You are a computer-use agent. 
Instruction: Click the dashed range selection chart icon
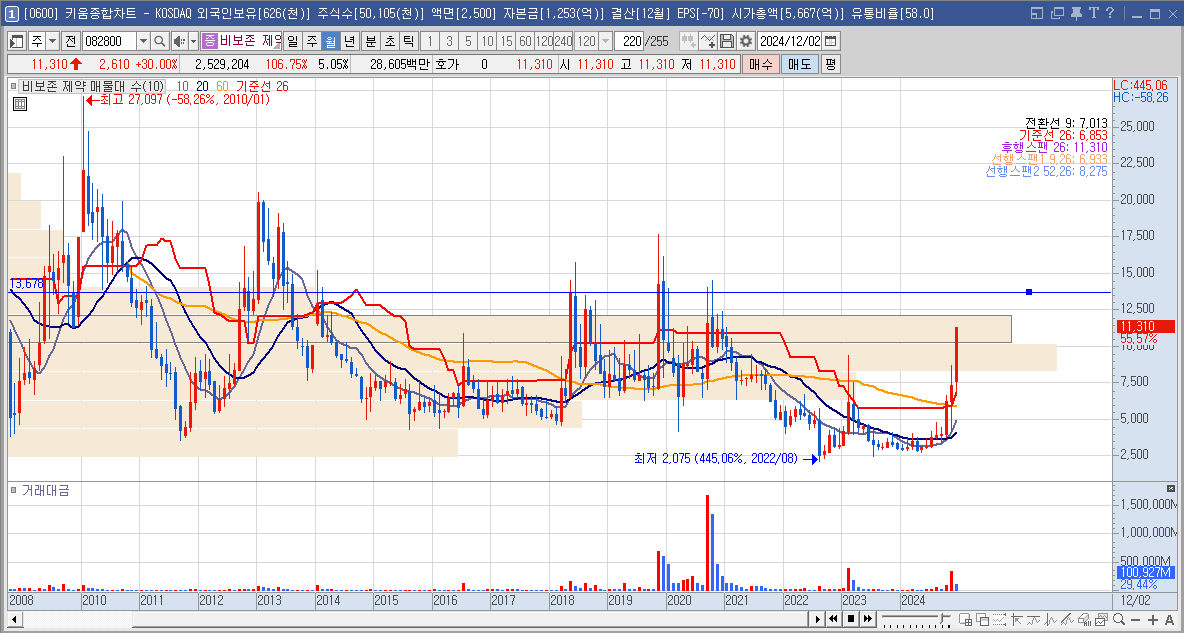coord(1000,619)
